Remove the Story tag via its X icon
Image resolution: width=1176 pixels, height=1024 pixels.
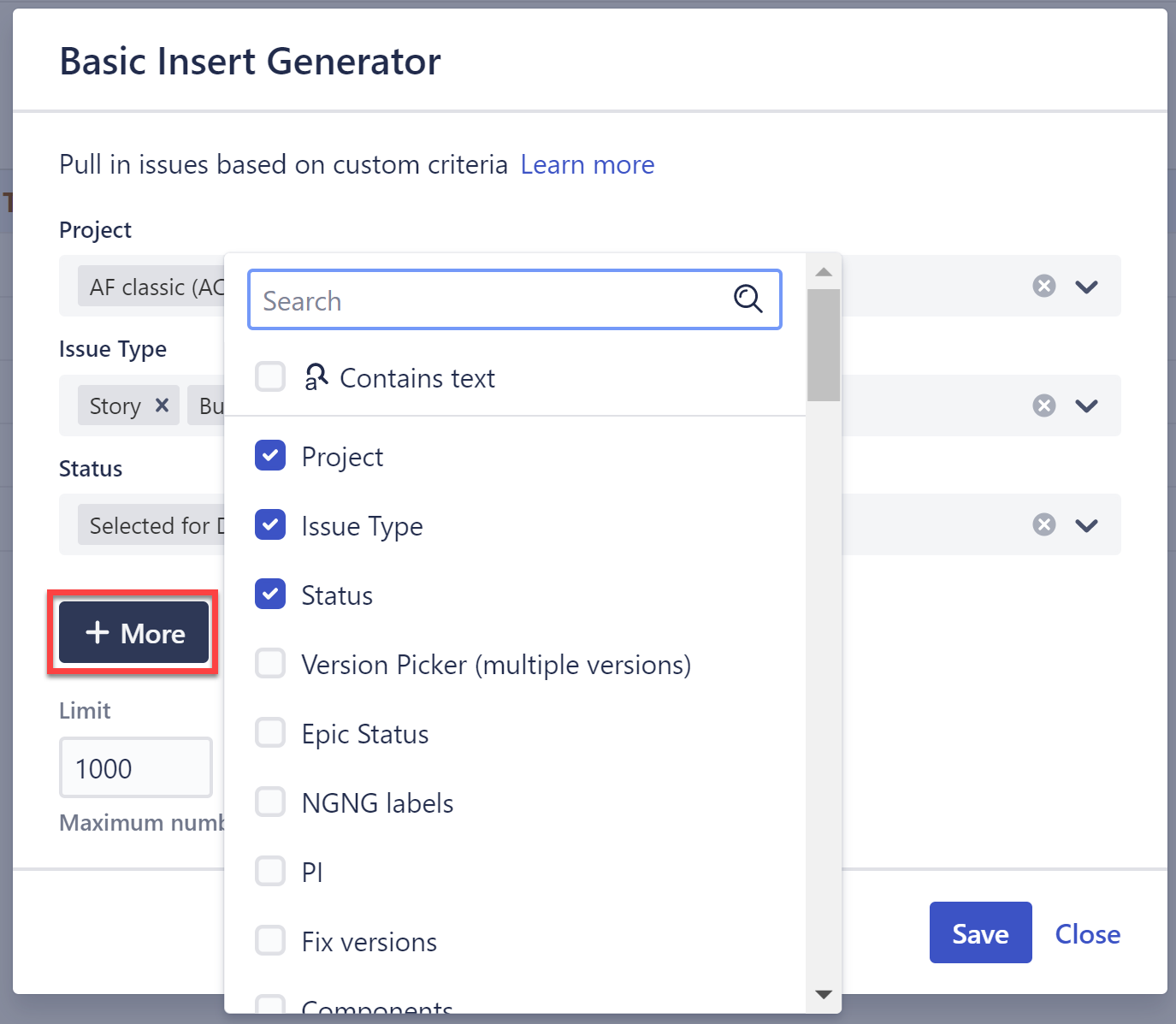pos(163,405)
